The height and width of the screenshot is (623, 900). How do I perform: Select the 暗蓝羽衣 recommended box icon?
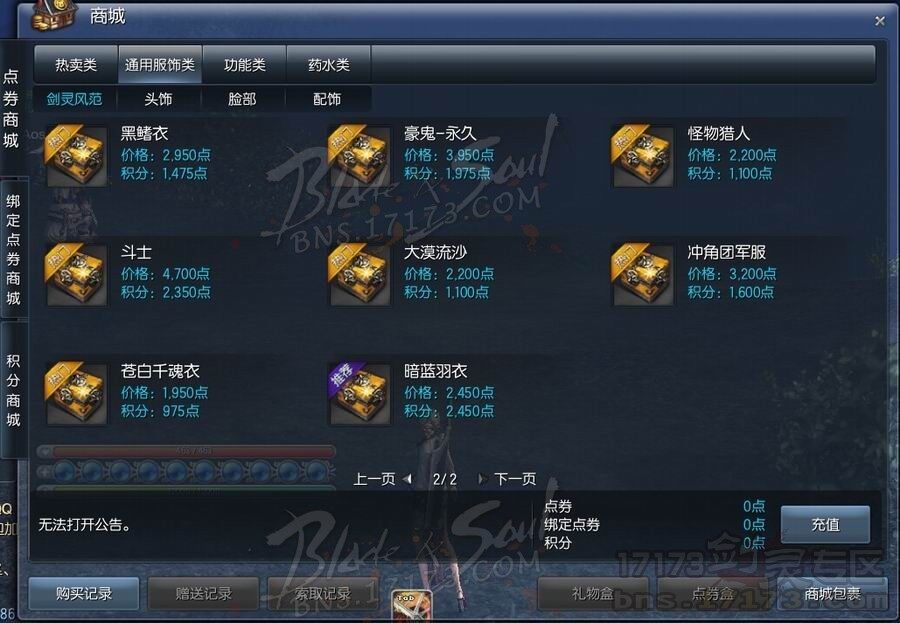(x=359, y=394)
